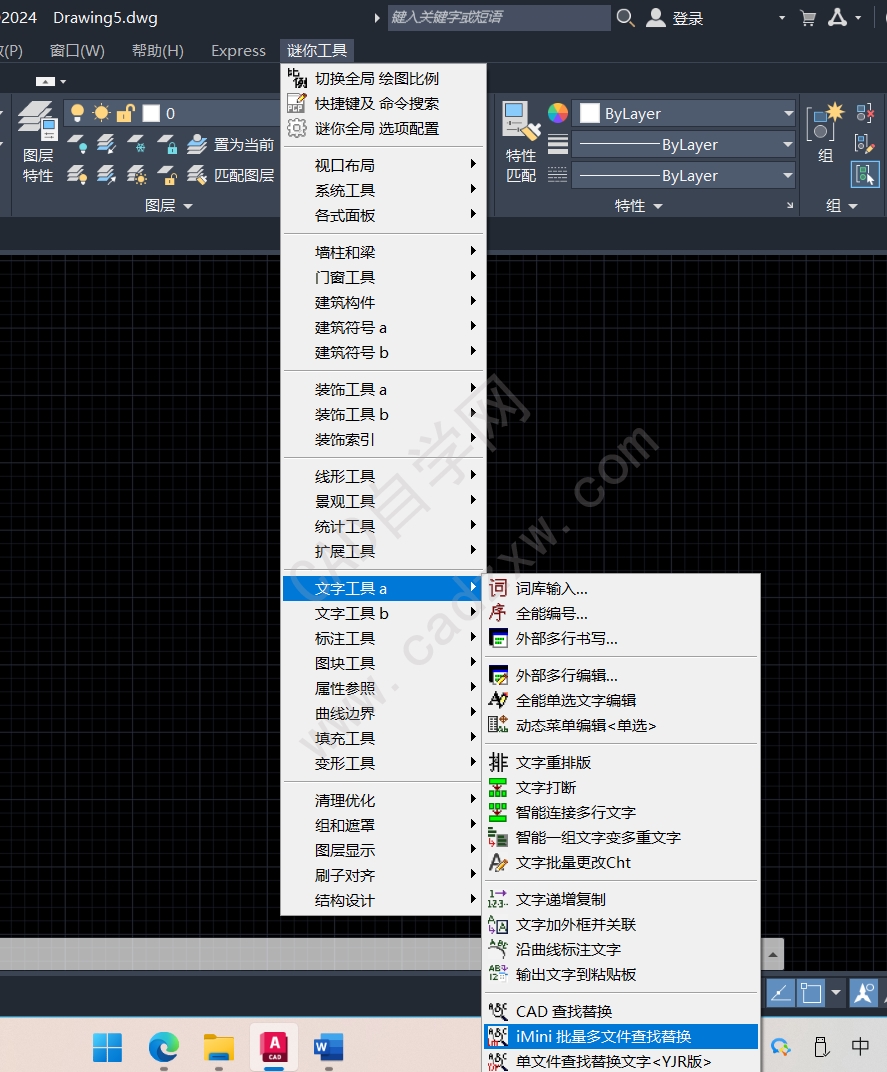
Task: Open 结构设计 submenu entry
Action: click(x=383, y=900)
